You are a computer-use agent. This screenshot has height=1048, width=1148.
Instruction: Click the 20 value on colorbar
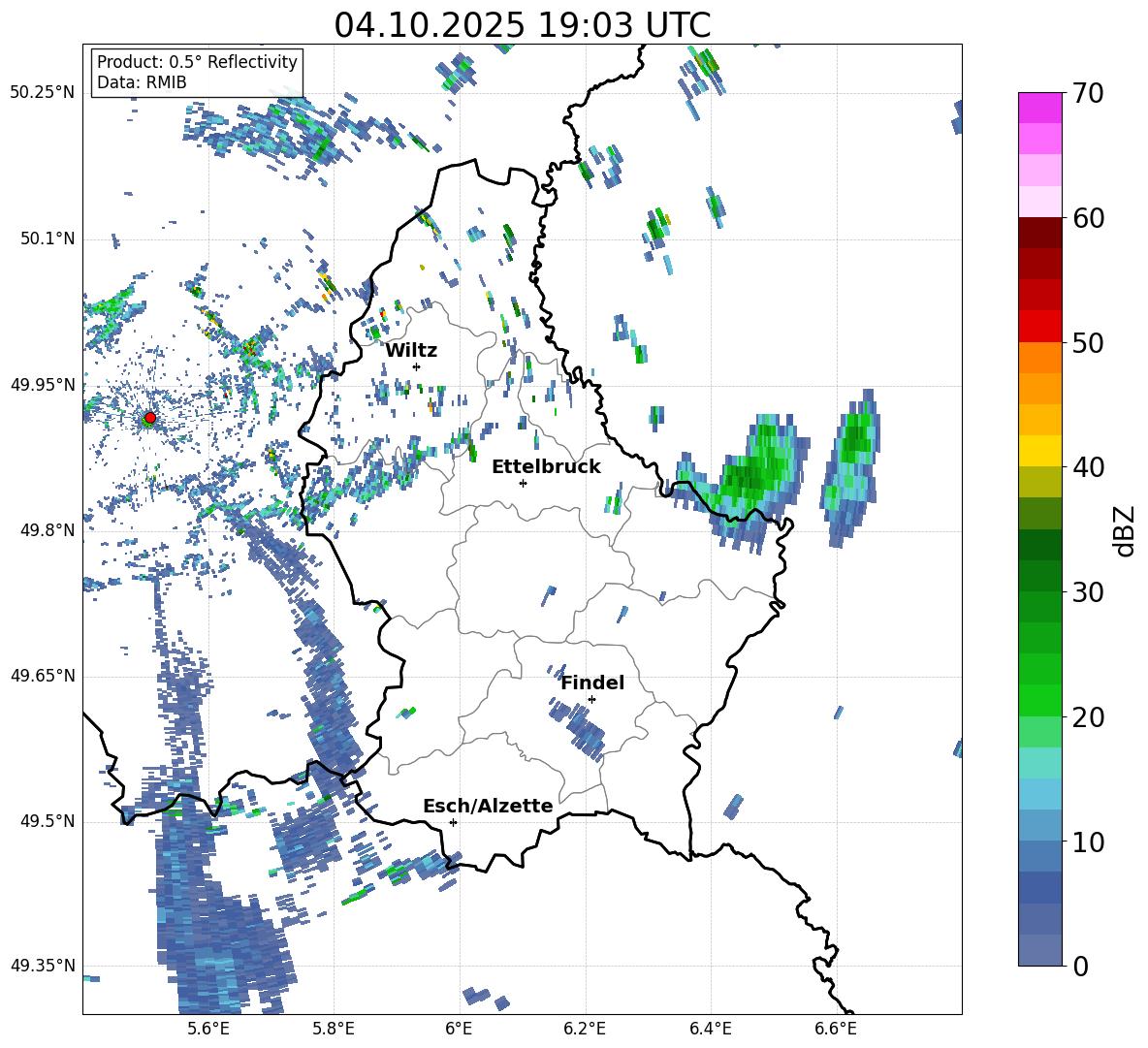click(x=1087, y=716)
